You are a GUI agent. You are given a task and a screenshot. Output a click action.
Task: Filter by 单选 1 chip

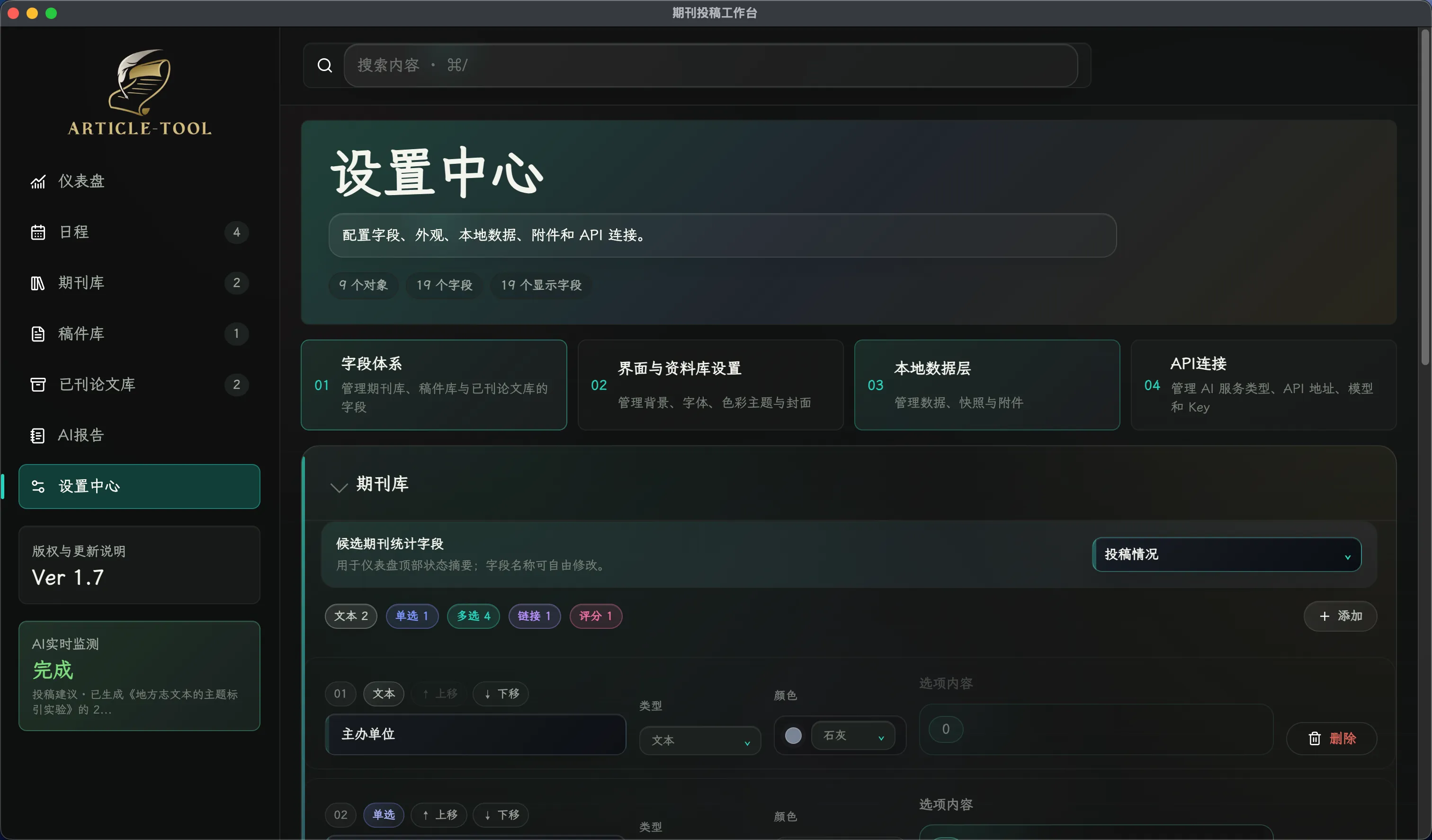412,616
